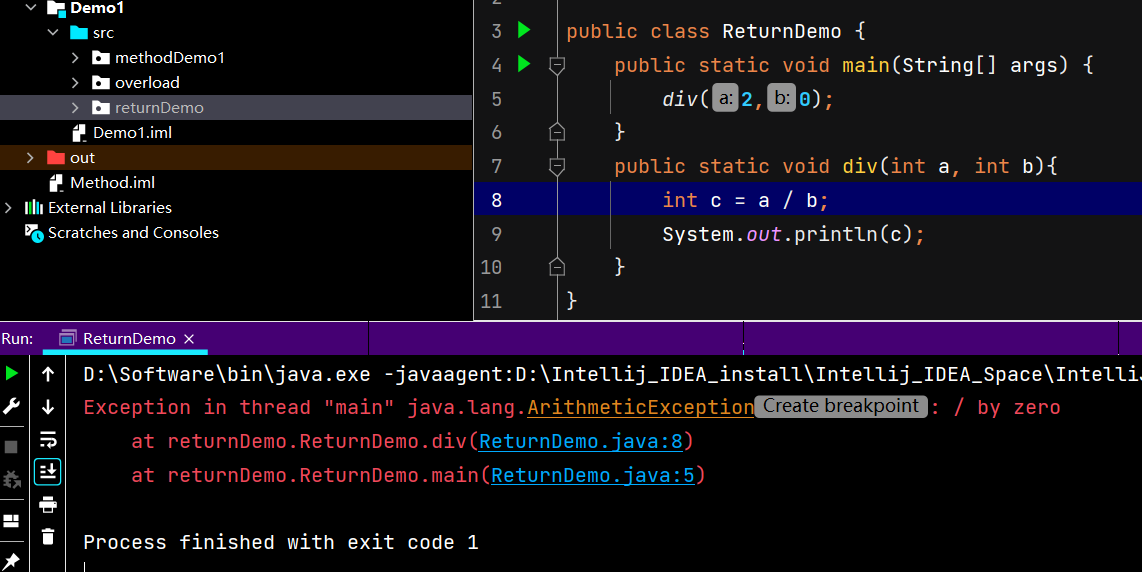Click line number 8 in gutter
Screen dimensions: 1142x572
(497, 200)
